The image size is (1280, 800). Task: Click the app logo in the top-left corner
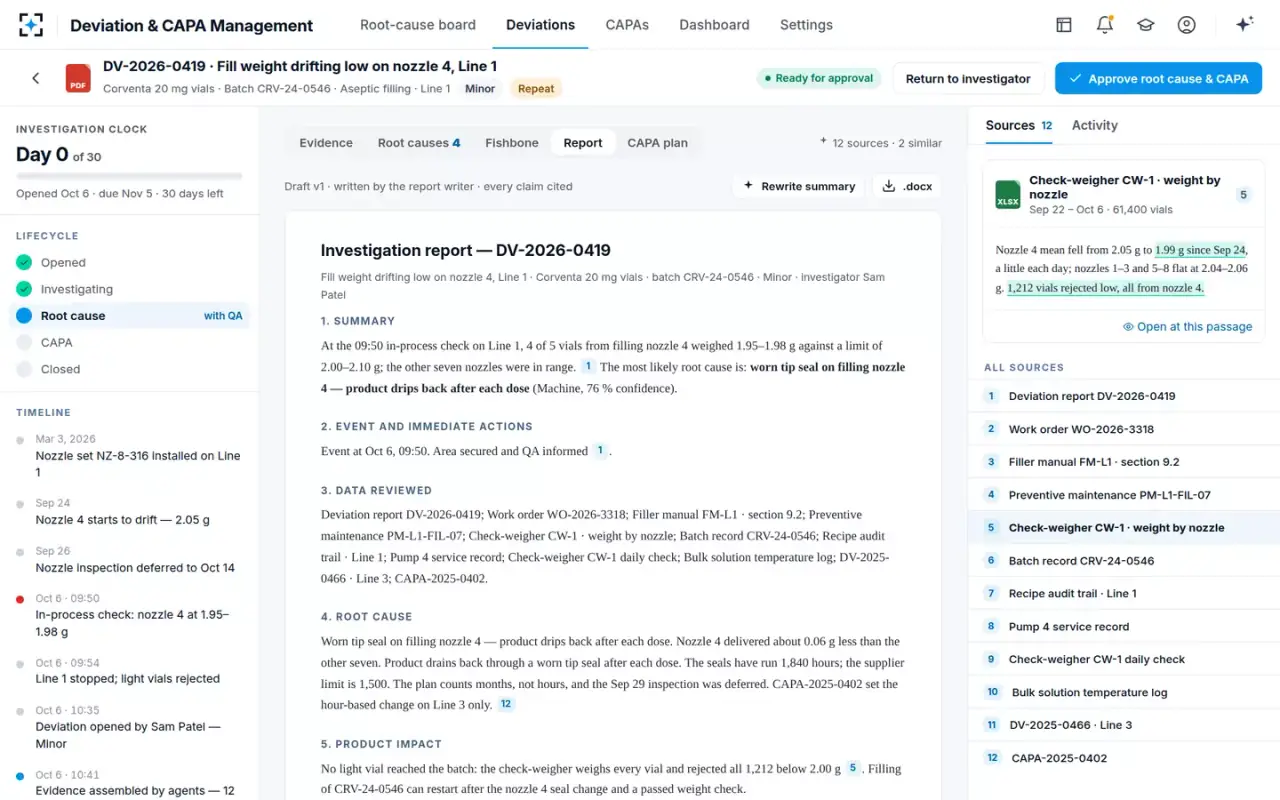point(31,25)
